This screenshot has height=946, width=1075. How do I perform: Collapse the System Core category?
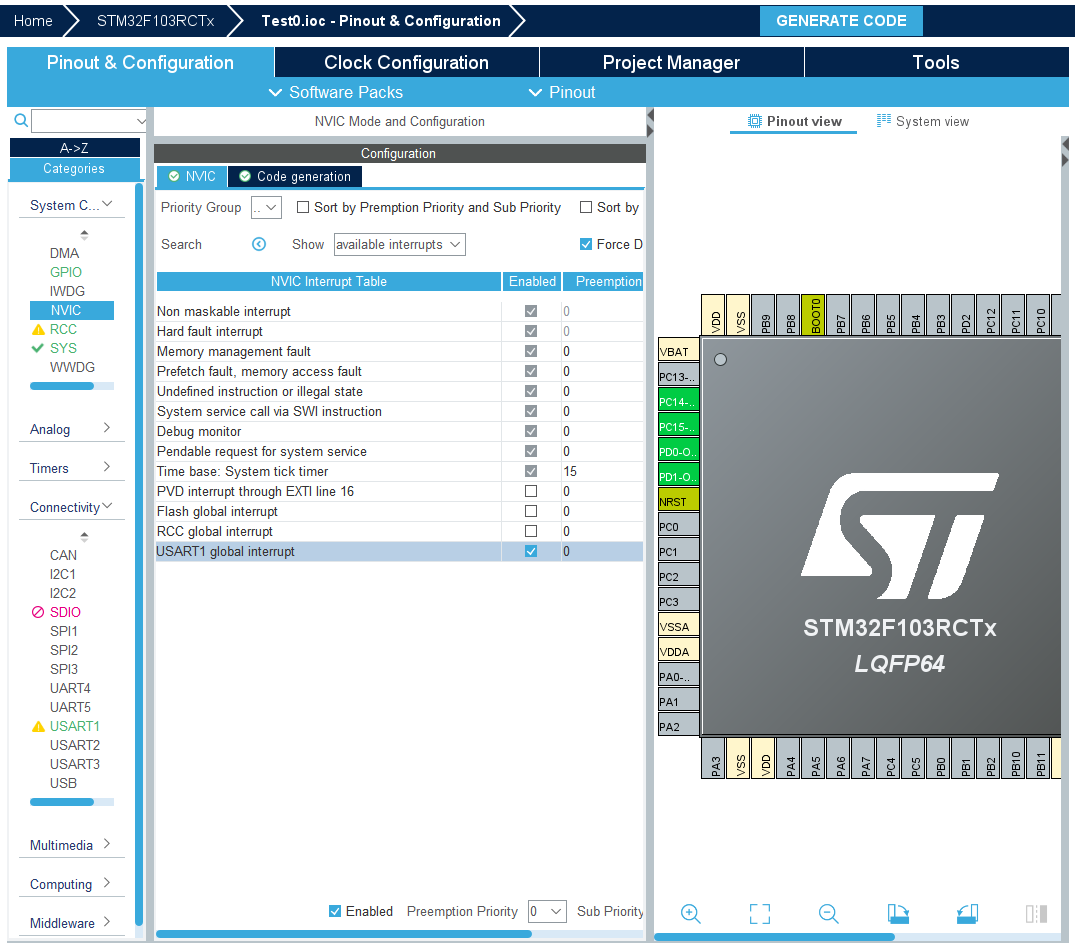point(71,205)
